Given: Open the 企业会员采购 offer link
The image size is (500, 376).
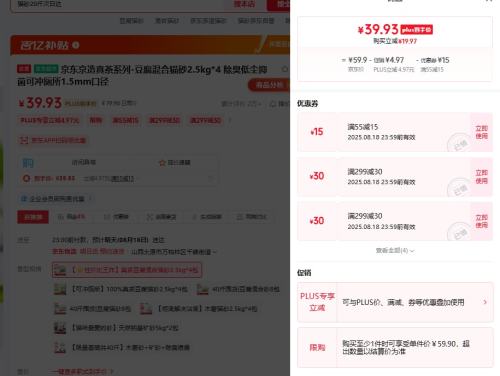Looking at the screenshot, I should [57, 199].
